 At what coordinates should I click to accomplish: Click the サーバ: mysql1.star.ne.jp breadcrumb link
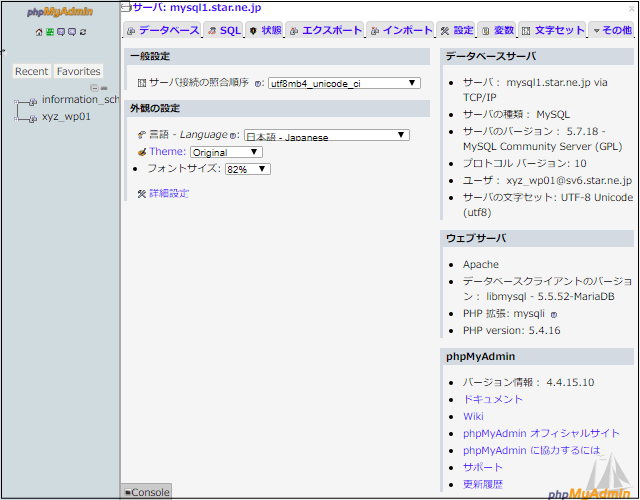click(x=197, y=7)
